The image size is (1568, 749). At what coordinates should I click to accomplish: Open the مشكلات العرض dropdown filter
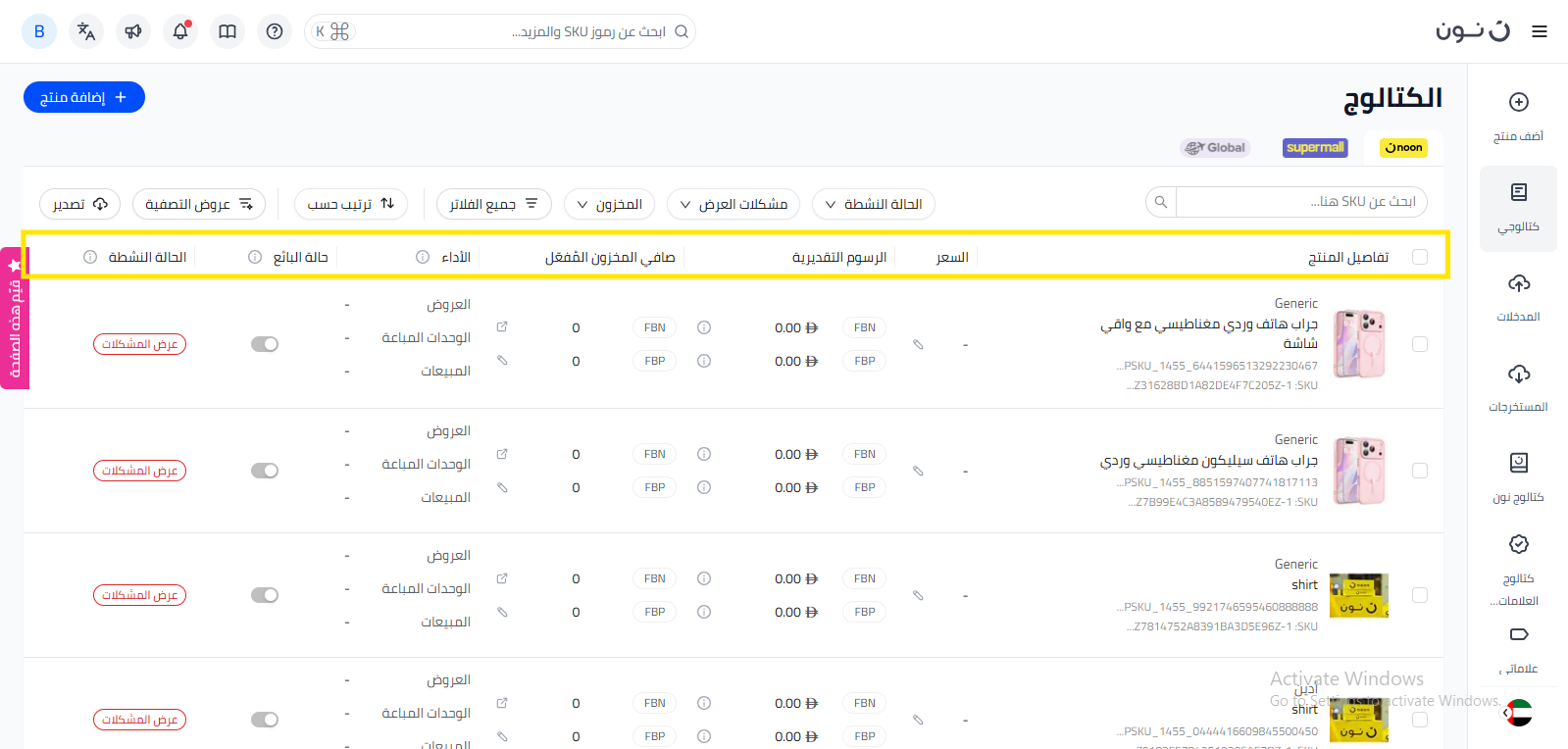click(x=733, y=204)
